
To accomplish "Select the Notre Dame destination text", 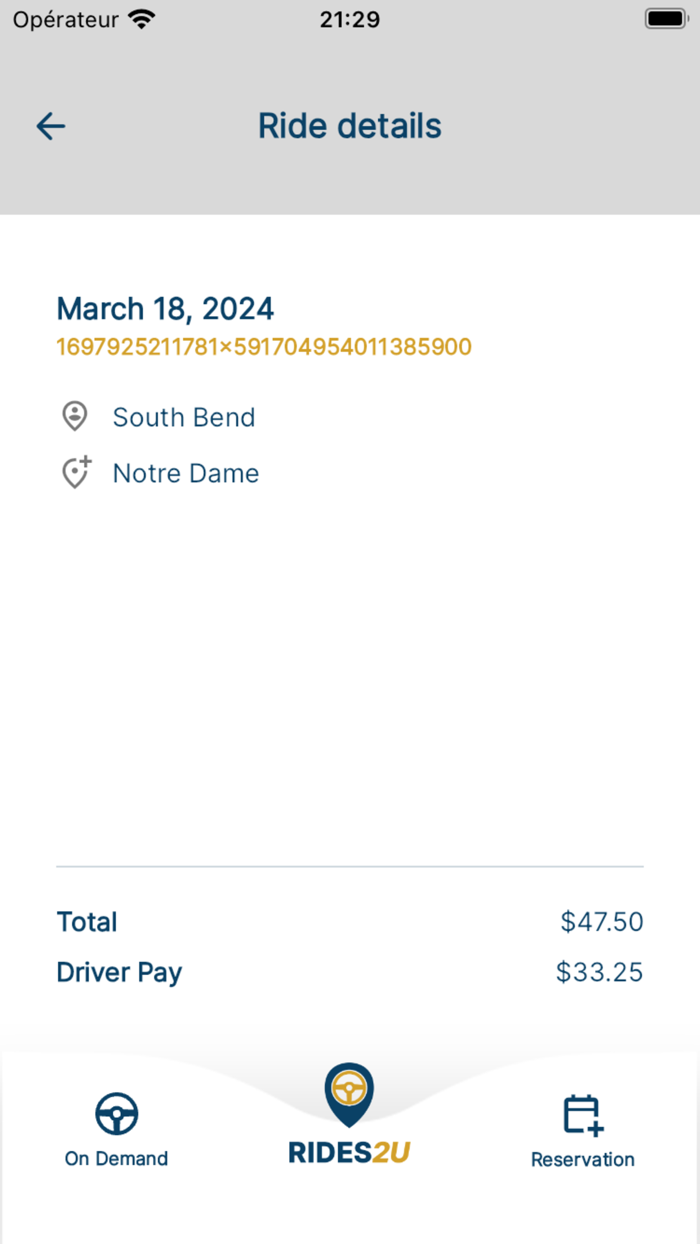I will click(x=186, y=473).
